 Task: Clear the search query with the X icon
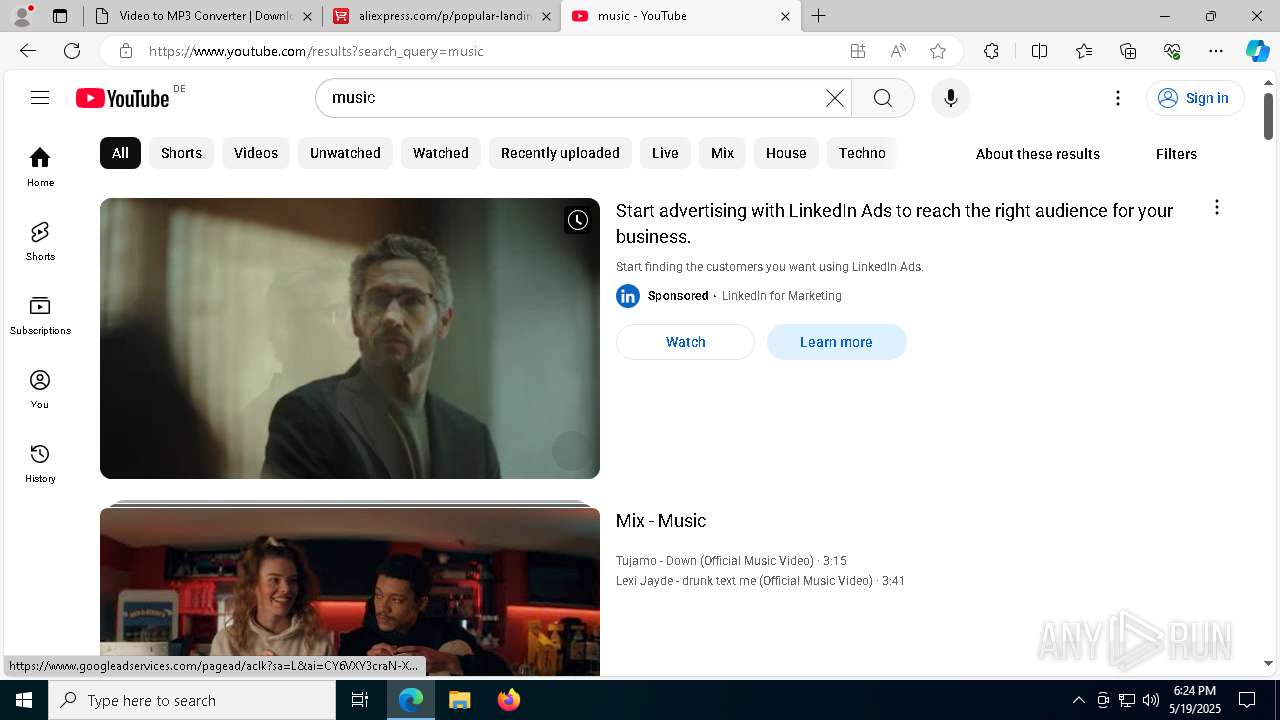[x=835, y=97]
